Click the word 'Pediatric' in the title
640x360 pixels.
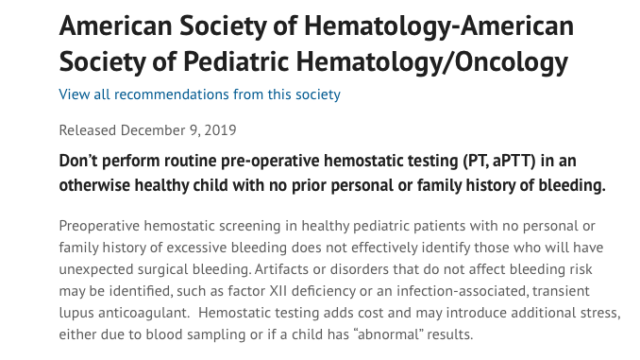pyautogui.click(x=236, y=62)
